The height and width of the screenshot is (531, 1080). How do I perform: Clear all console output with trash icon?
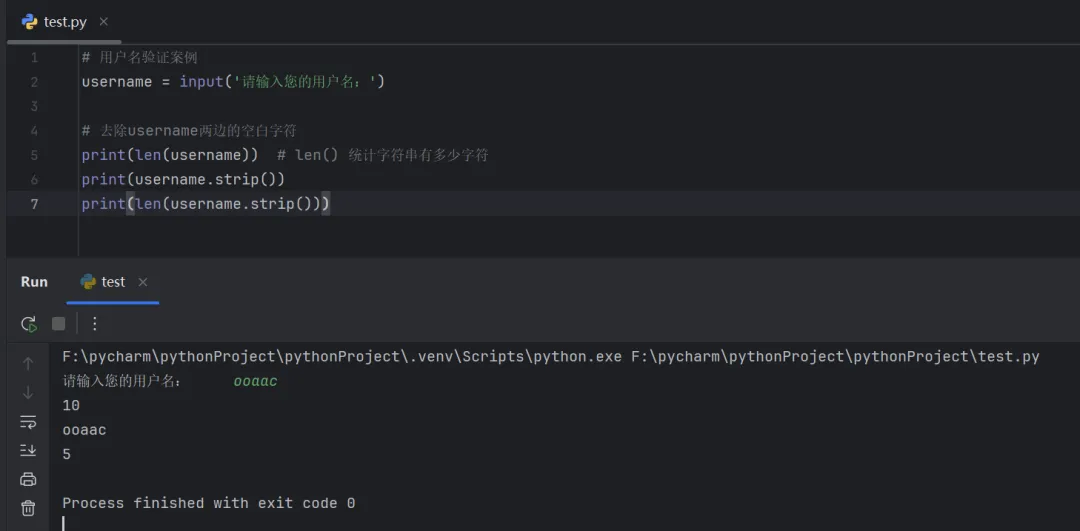[x=28, y=508]
